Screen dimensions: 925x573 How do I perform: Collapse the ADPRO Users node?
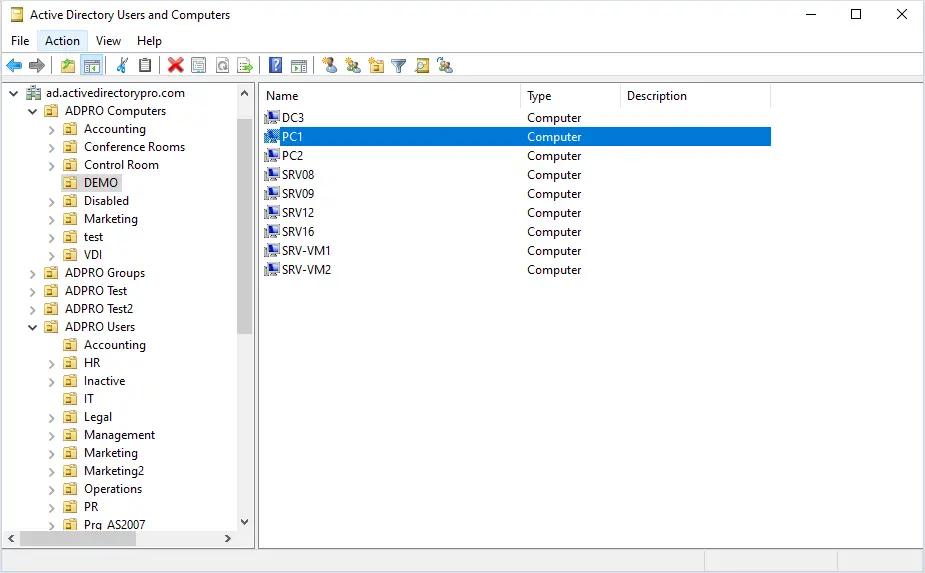32,327
